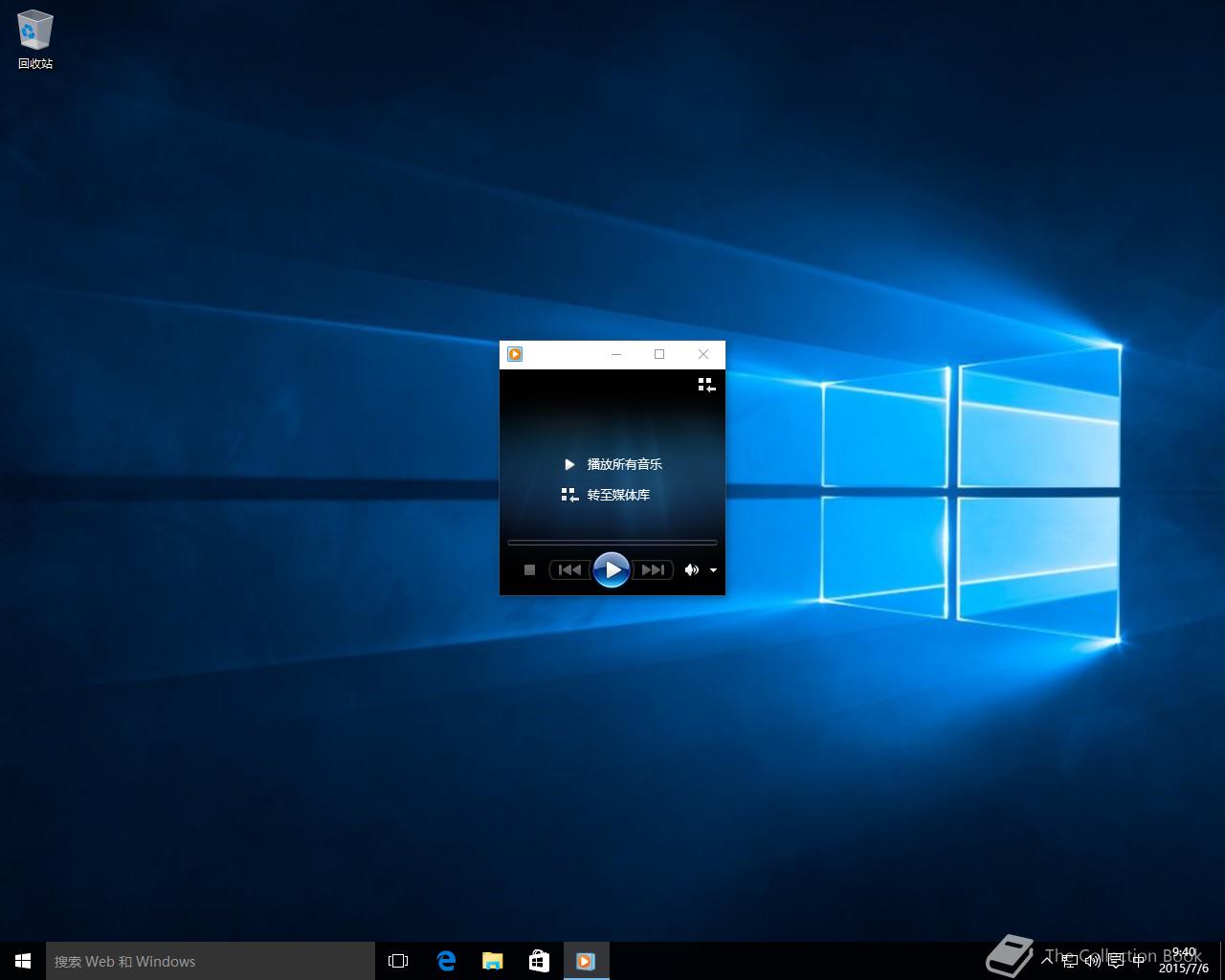Click the 搜索 Web 和 Windows search box
The width and height of the screenshot is (1225, 980).
tap(211, 961)
